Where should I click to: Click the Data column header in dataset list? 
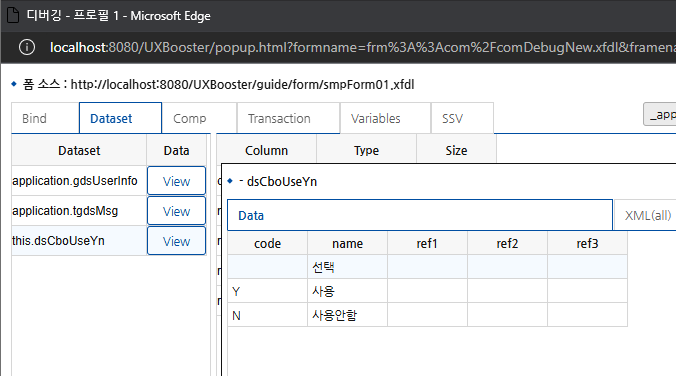click(x=176, y=150)
